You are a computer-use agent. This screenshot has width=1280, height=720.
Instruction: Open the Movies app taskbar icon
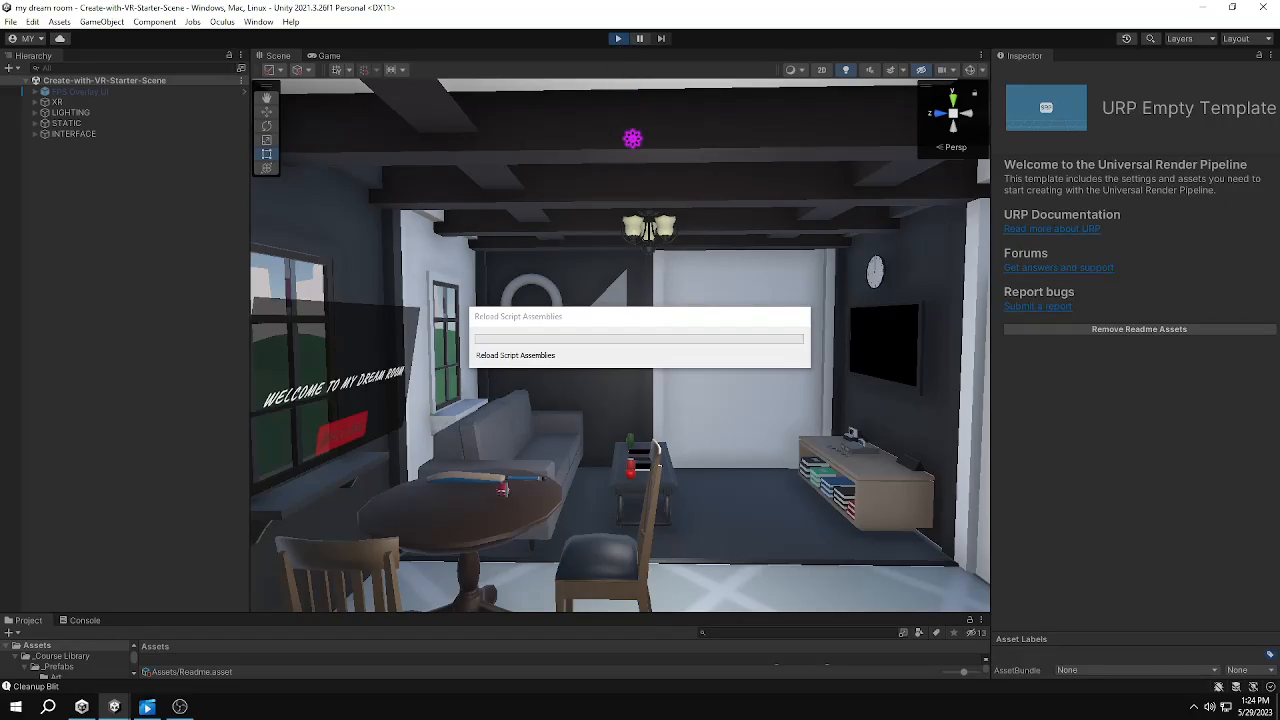[147, 707]
